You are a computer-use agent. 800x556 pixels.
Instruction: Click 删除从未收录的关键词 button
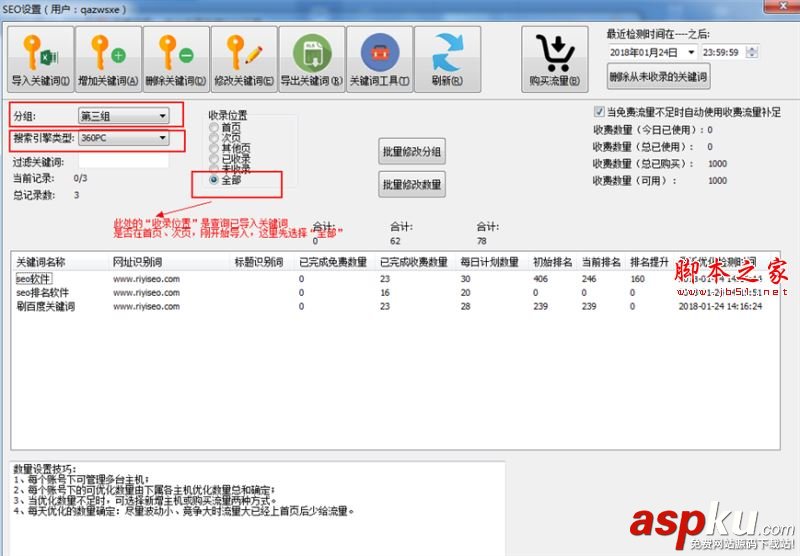click(658, 77)
